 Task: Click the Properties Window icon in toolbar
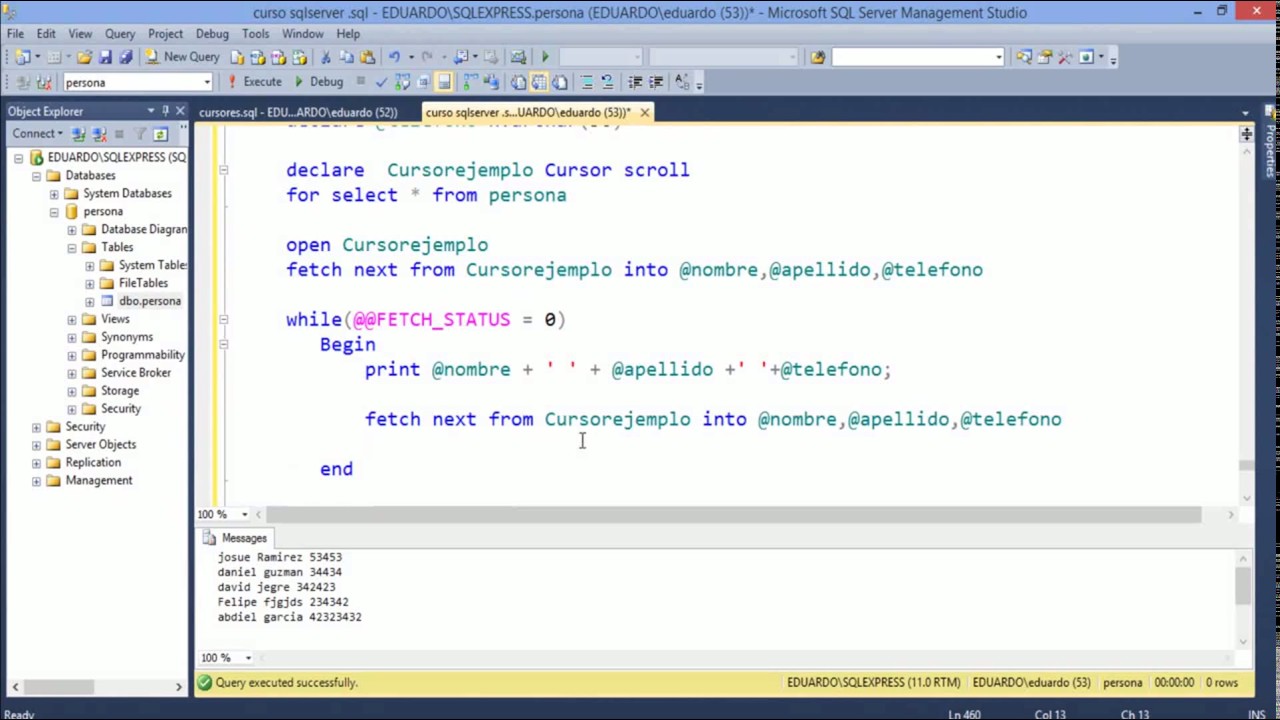coord(1044,57)
